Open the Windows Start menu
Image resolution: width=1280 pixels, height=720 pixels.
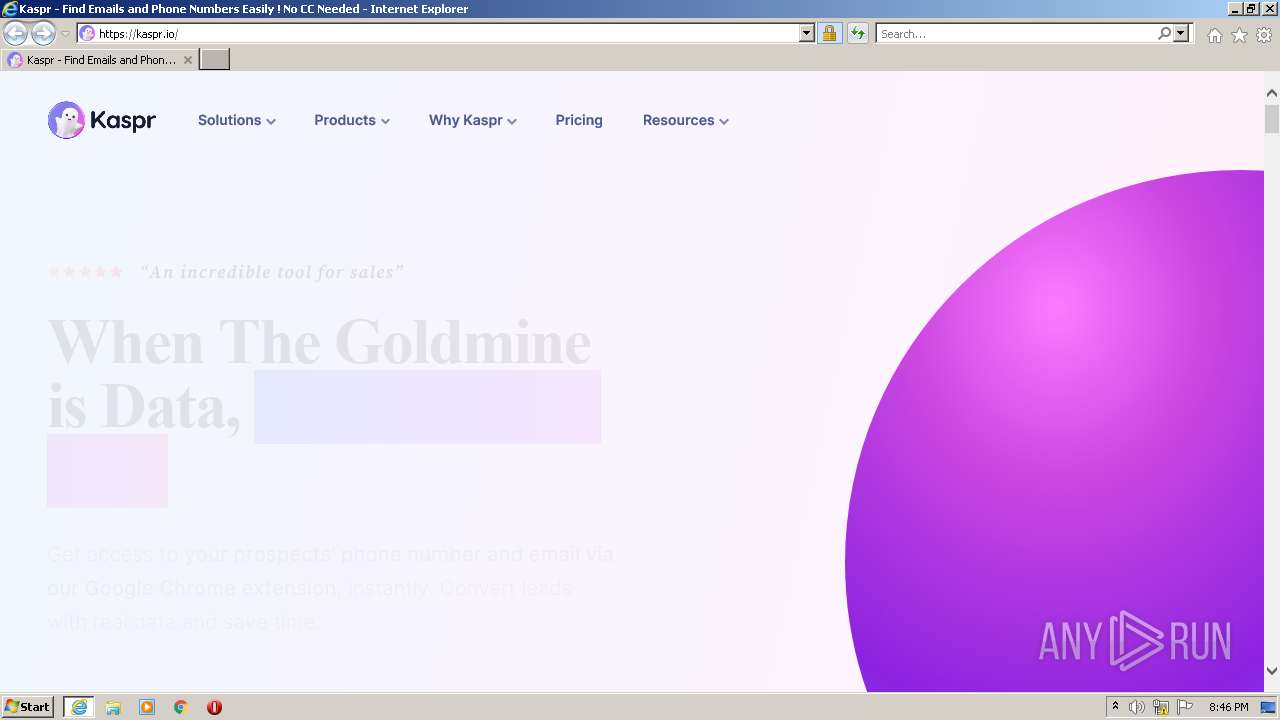[x=27, y=707]
